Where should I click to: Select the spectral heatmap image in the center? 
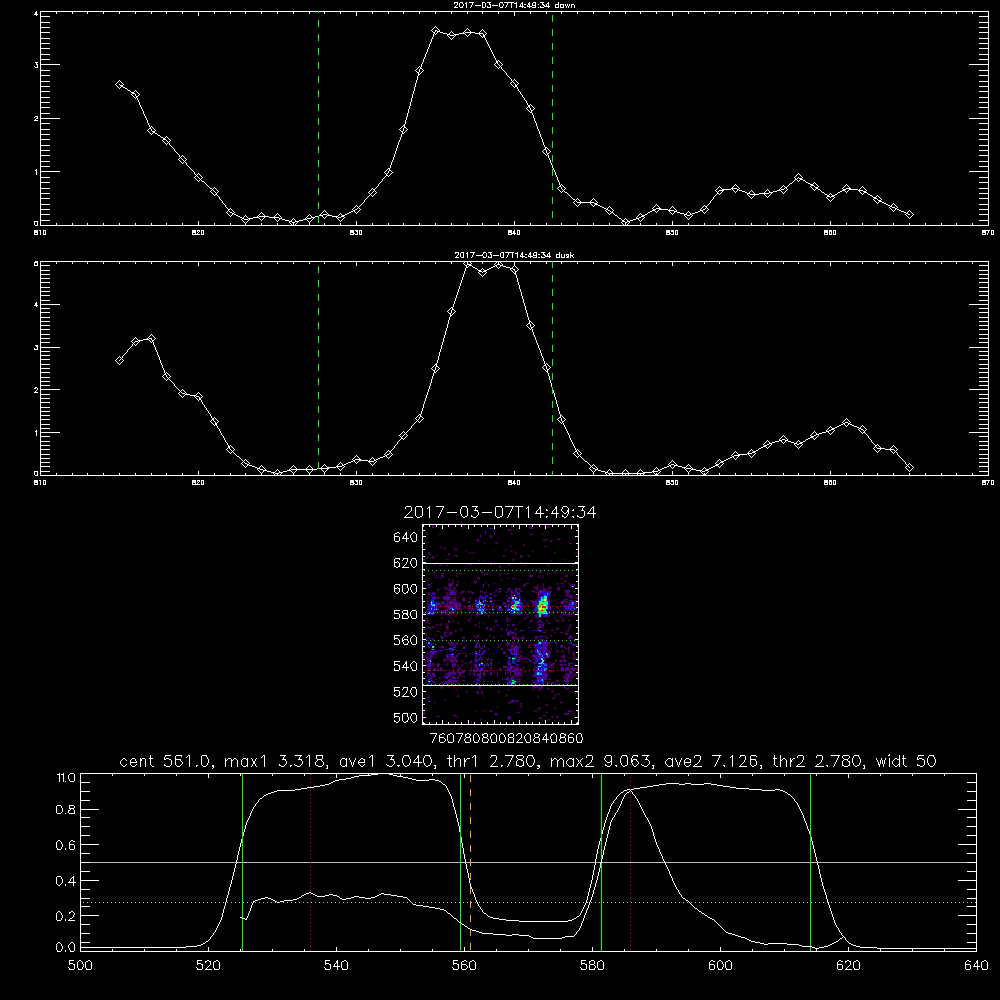(x=501, y=624)
